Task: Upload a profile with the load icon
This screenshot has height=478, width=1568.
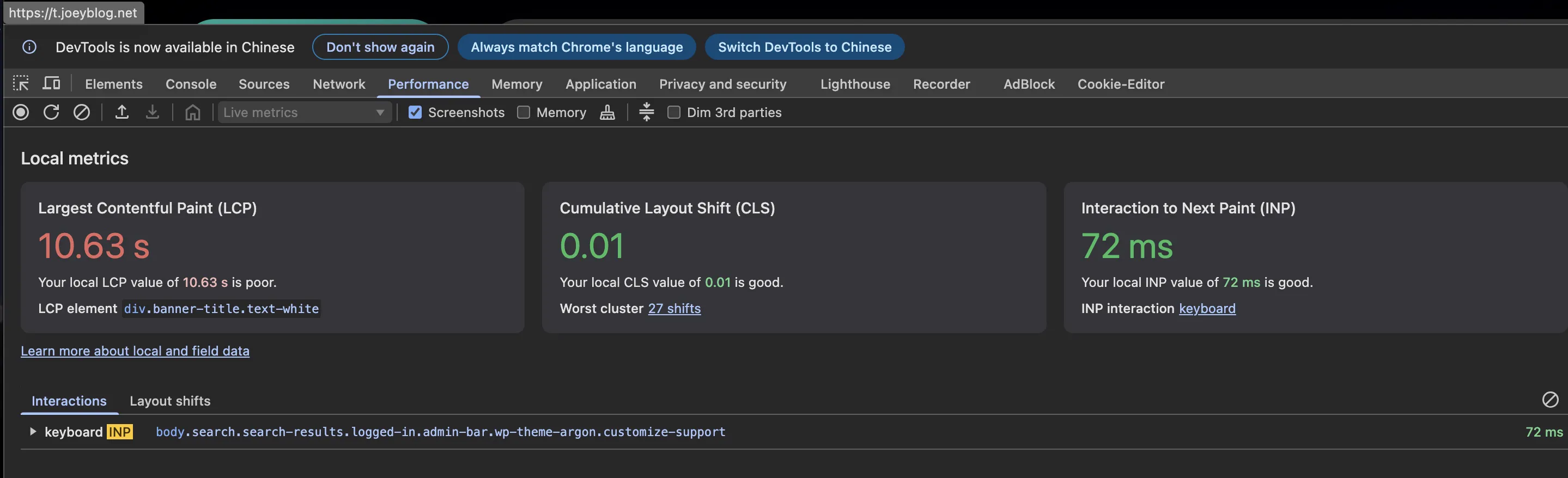Action: tap(121, 113)
